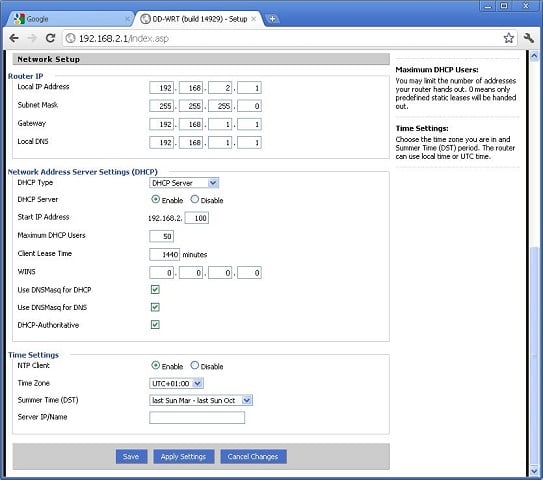Screen dimensions: 543x480
Task: Toggle Use DNSMasq for DNS checkbox
Action: [x=155, y=307]
